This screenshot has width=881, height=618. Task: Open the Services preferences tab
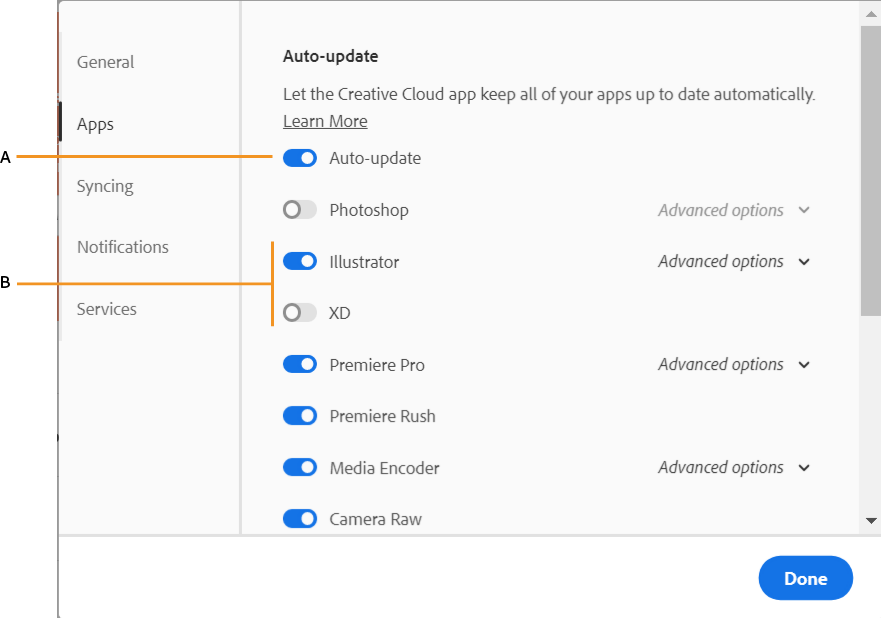(x=107, y=309)
